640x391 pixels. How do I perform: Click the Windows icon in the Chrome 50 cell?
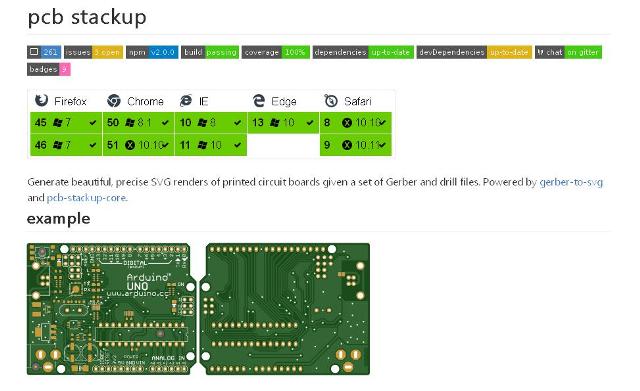click(x=130, y=122)
